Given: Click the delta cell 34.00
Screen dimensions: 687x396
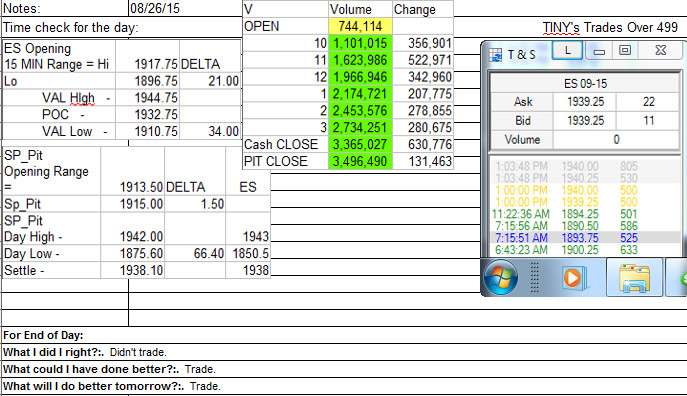Looking at the screenshot, I should (x=210, y=131).
